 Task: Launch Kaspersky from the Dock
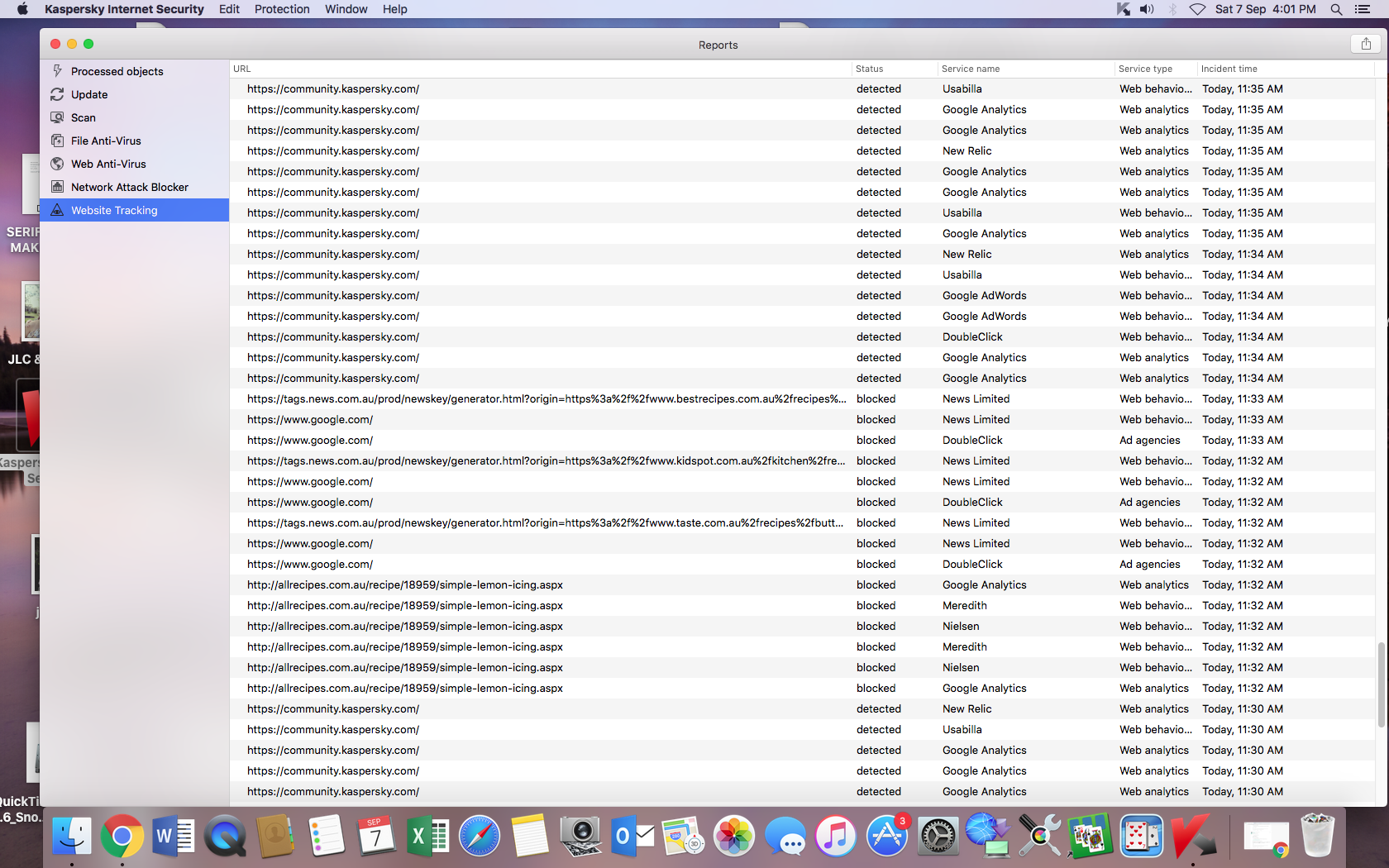coord(1192,836)
